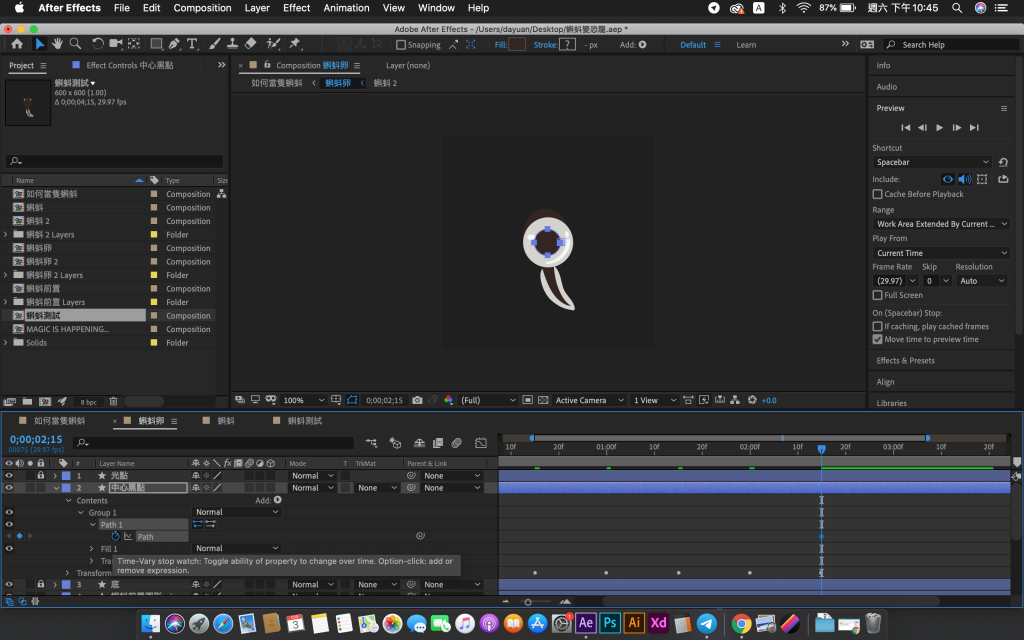
Task: Click the Path stopwatch icon
Action: [x=115, y=536]
